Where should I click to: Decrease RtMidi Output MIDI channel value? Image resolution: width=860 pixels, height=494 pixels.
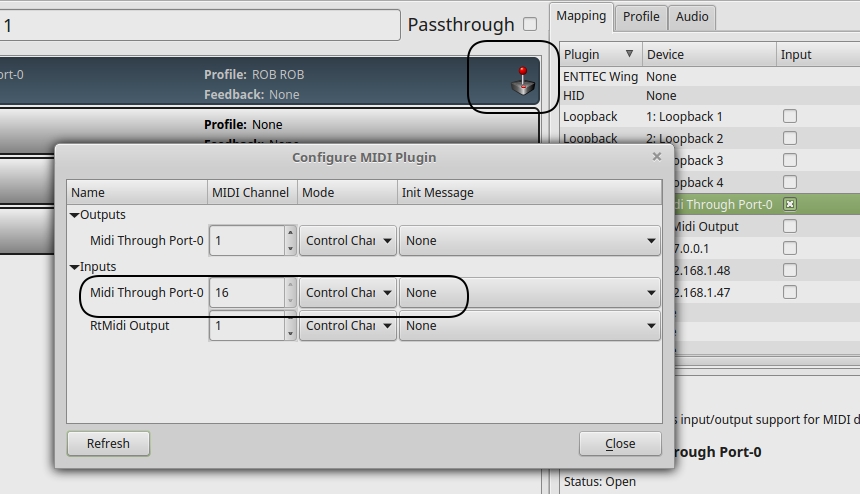coord(290,333)
